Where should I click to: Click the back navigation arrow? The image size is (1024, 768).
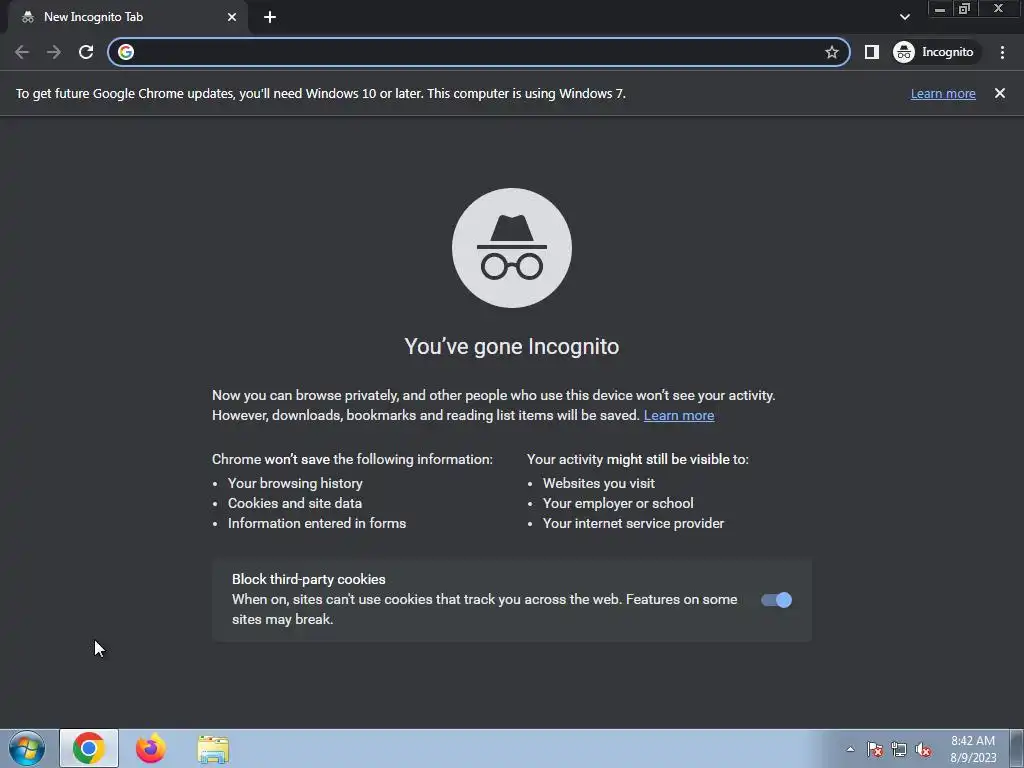click(22, 52)
